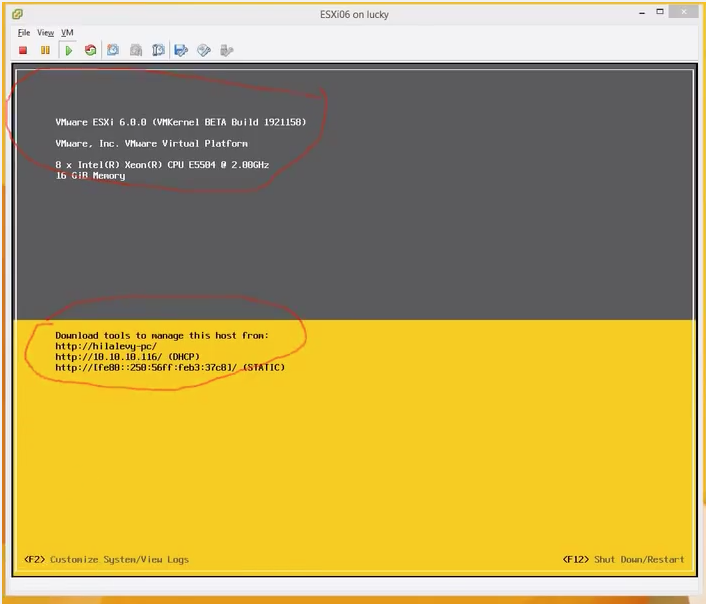Click the red Power Off toolbar icon
This screenshot has height=604, width=706.
tap(23, 50)
